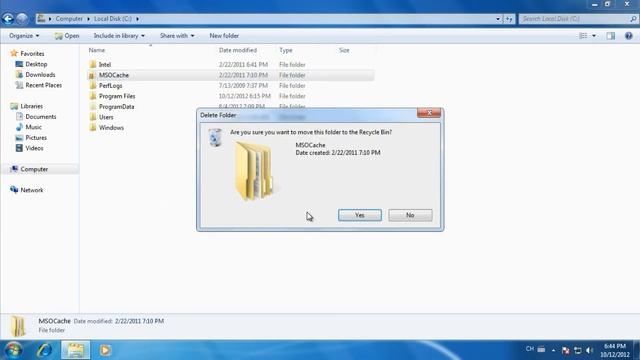Select the Users folder
Viewport: 640px width, 360px height.
click(x=106, y=118)
